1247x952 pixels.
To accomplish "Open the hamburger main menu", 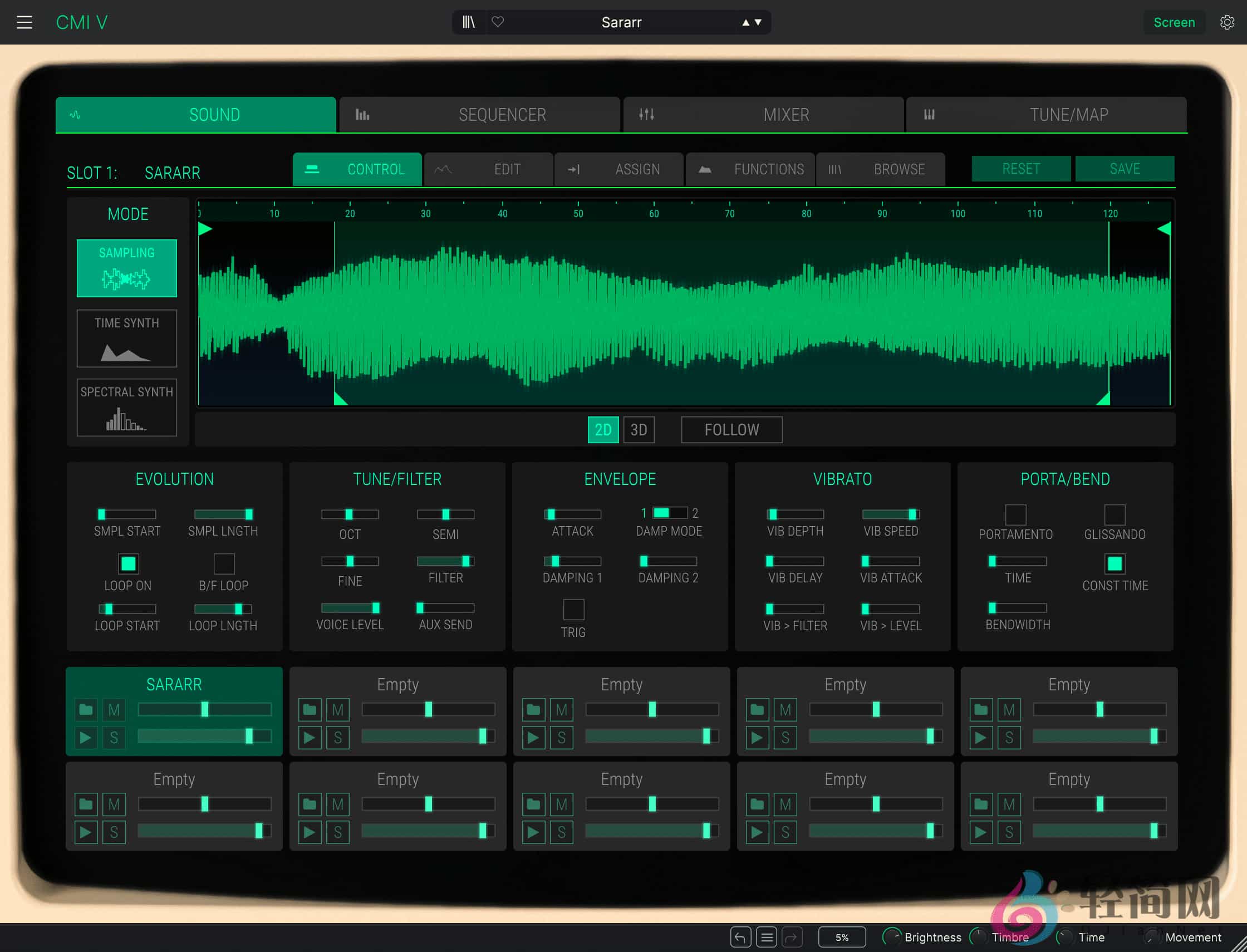I will [x=25, y=22].
